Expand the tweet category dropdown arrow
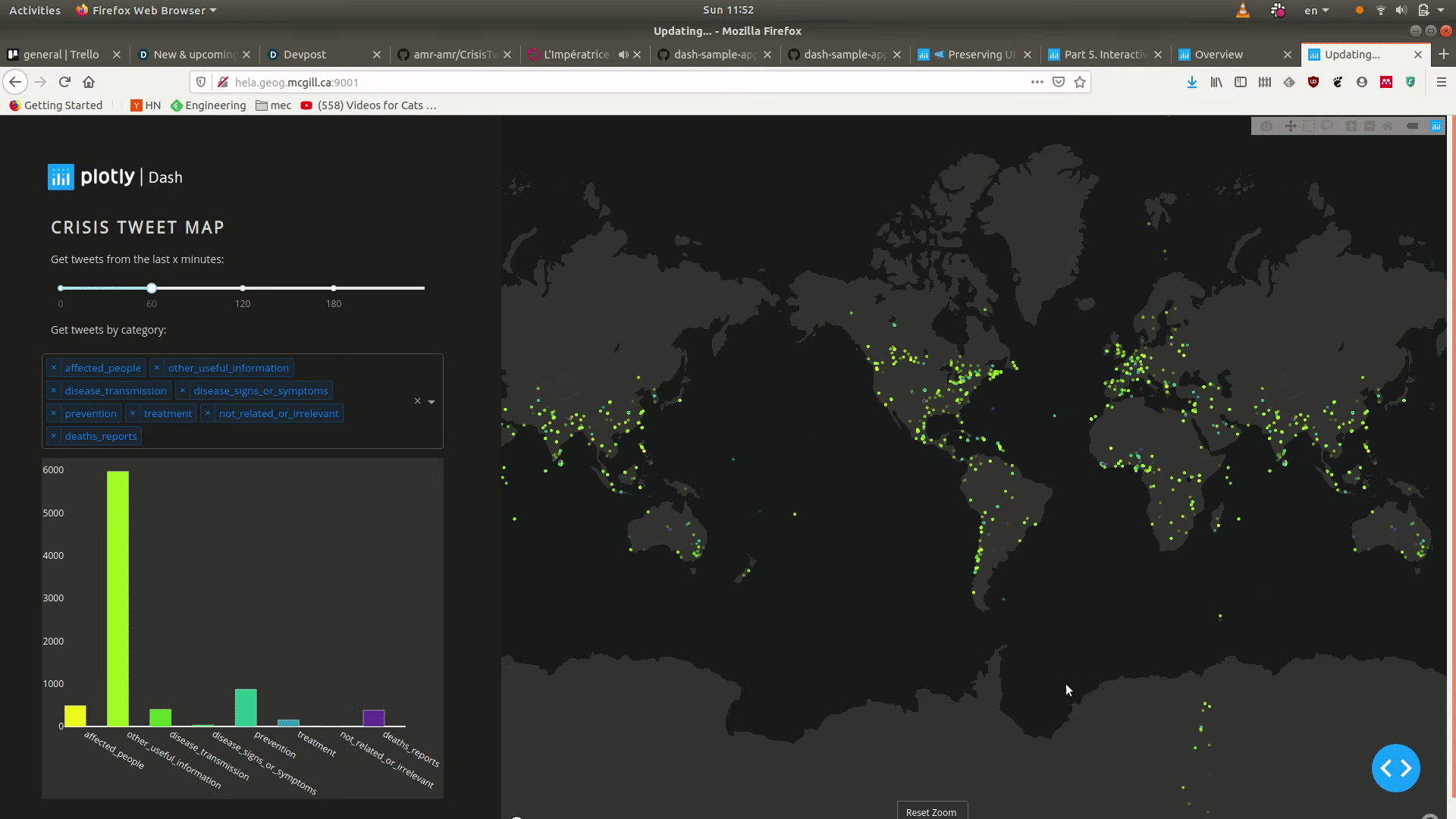Screen dimensions: 1456x819 click(431, 402)
